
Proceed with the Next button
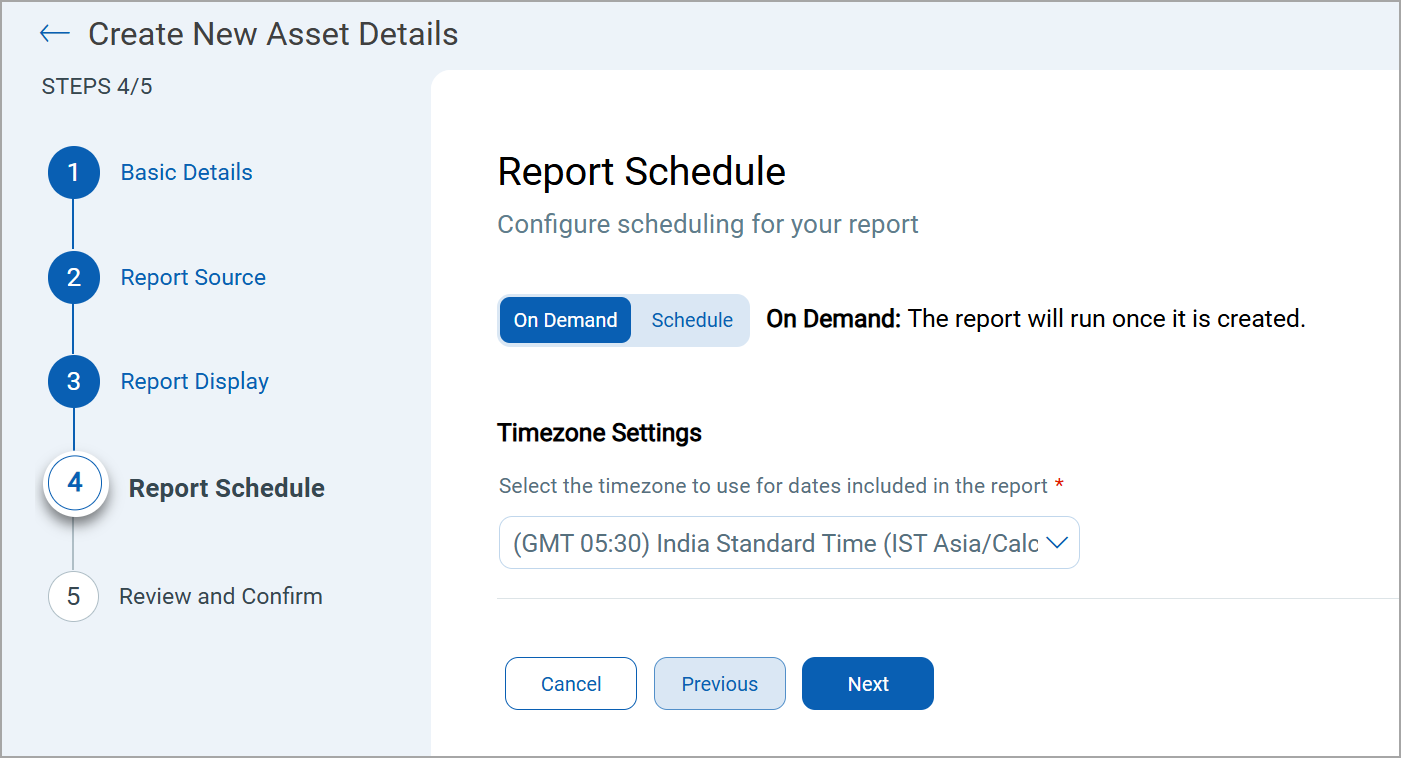(868, 684)
